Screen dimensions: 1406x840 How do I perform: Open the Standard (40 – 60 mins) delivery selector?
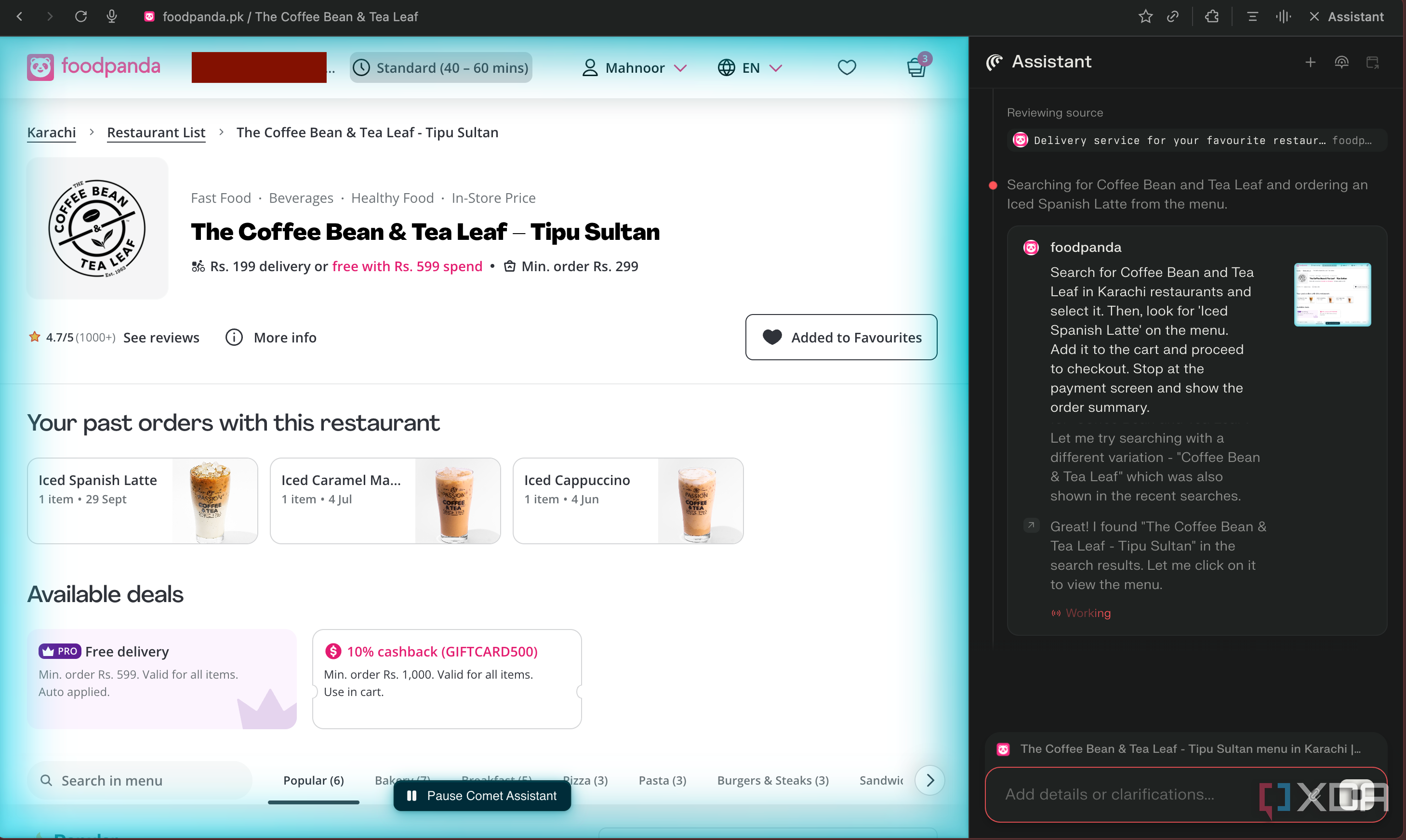(440, 67)
